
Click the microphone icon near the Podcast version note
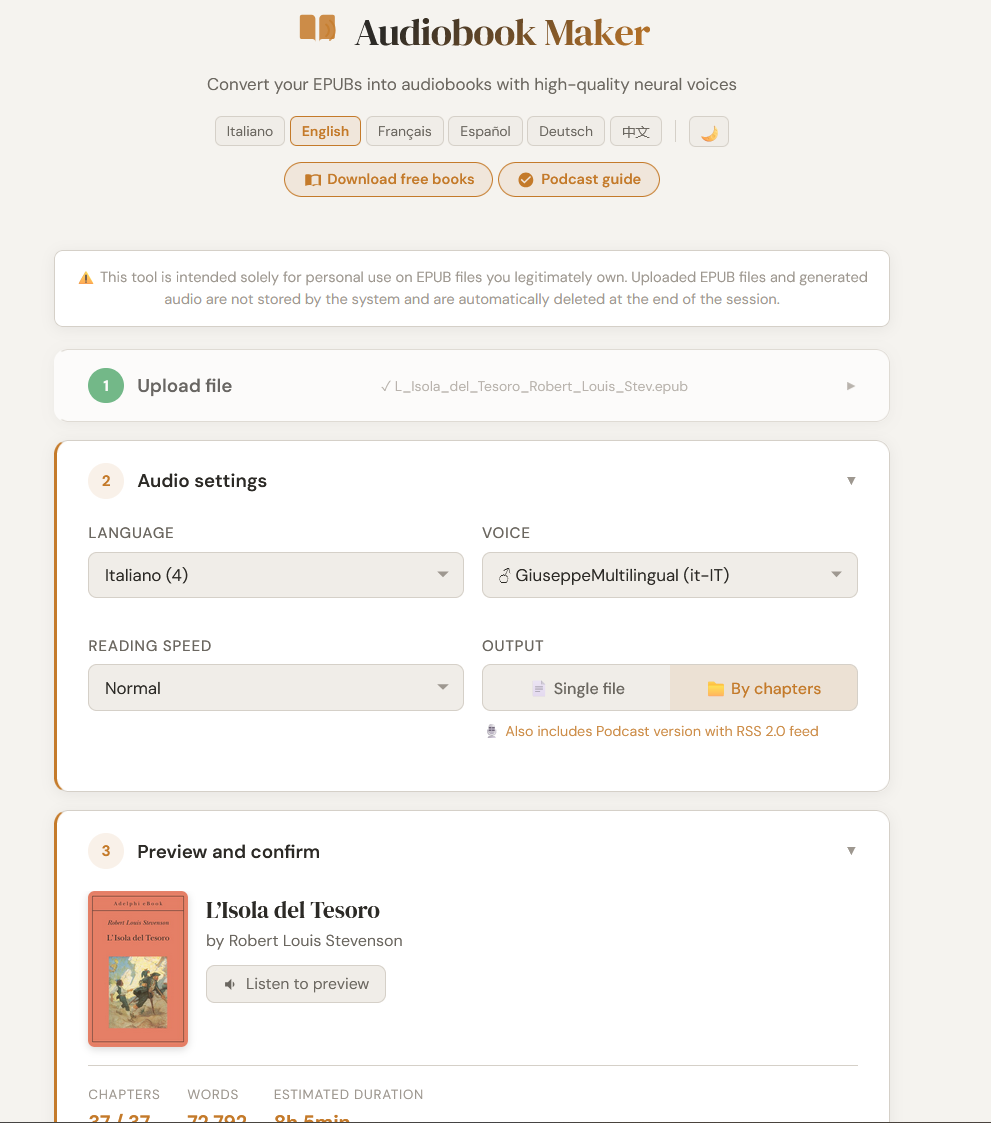(x=492, y=731)
